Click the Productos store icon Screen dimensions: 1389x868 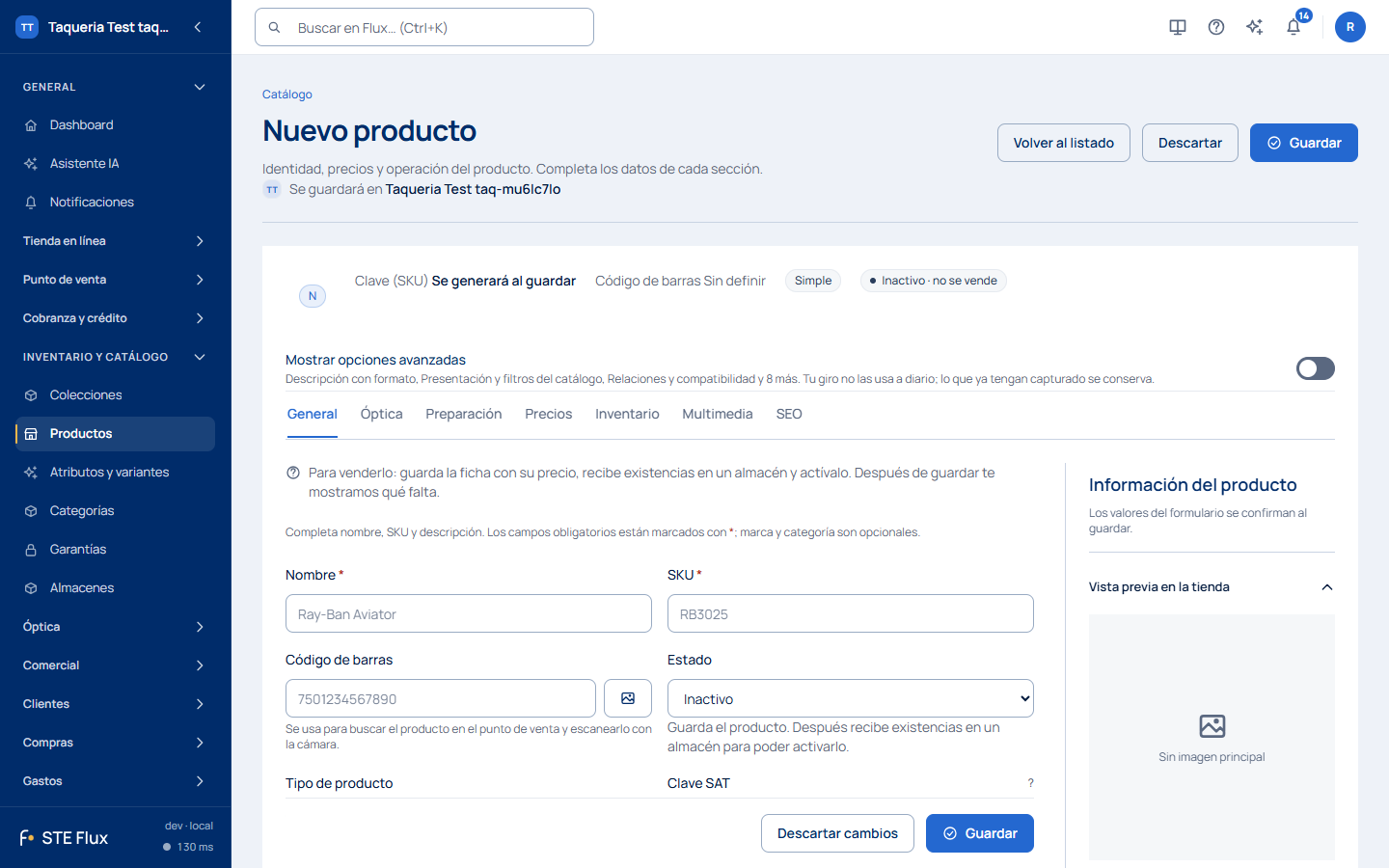click(31, 434)
